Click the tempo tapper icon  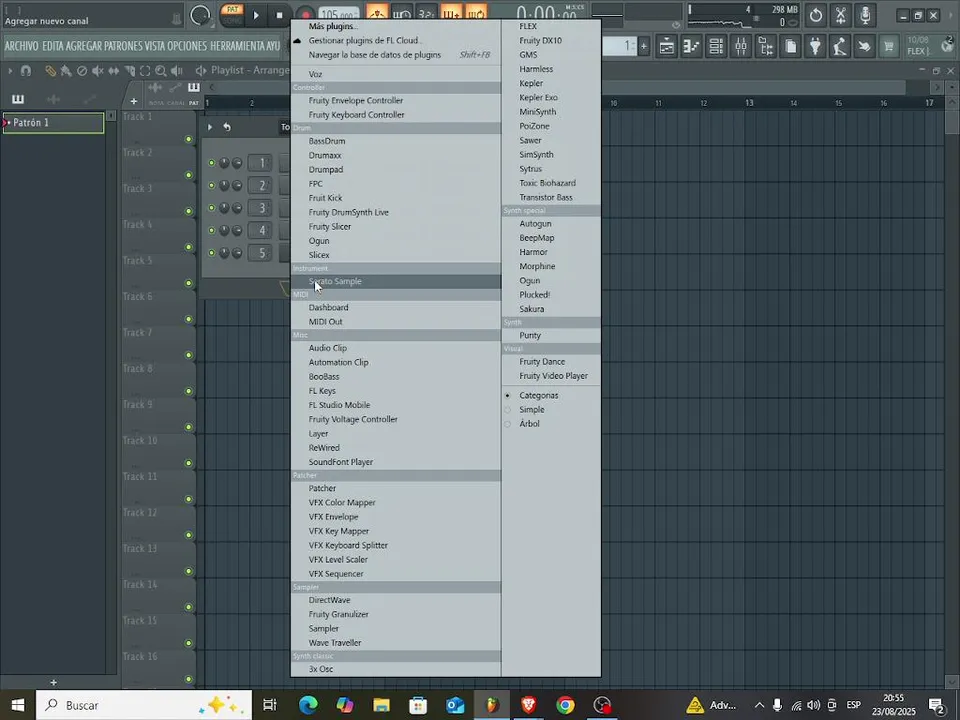pyautogui.click(x=839, y=47)
